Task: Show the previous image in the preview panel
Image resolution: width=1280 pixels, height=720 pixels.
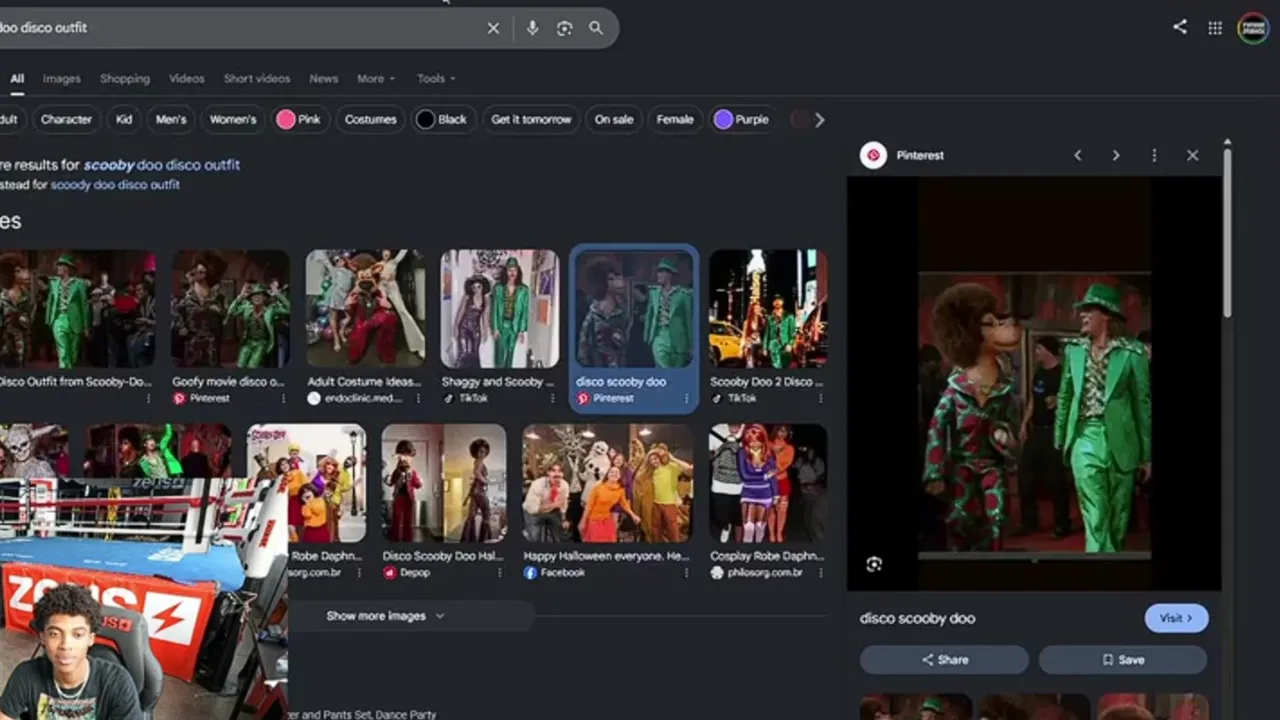Action: click(x=1077, y=156)
